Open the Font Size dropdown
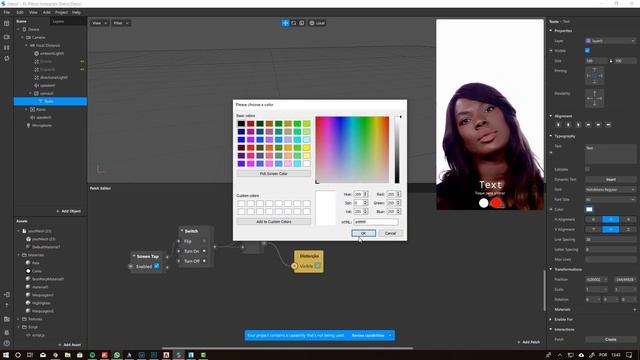The height and width of the screenshot is (360, 640). [x=611, y=200]
